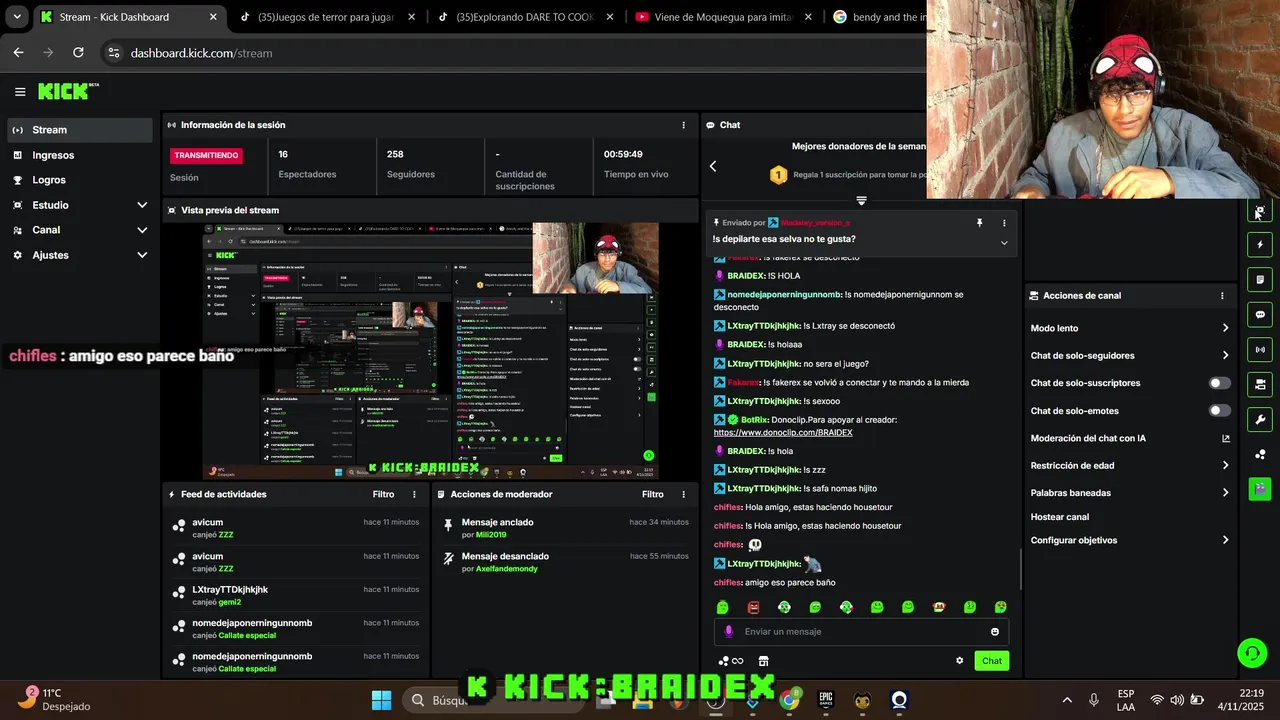Open the shop icon below message box
1280x720 pixels.
click(x=764, y=661)
